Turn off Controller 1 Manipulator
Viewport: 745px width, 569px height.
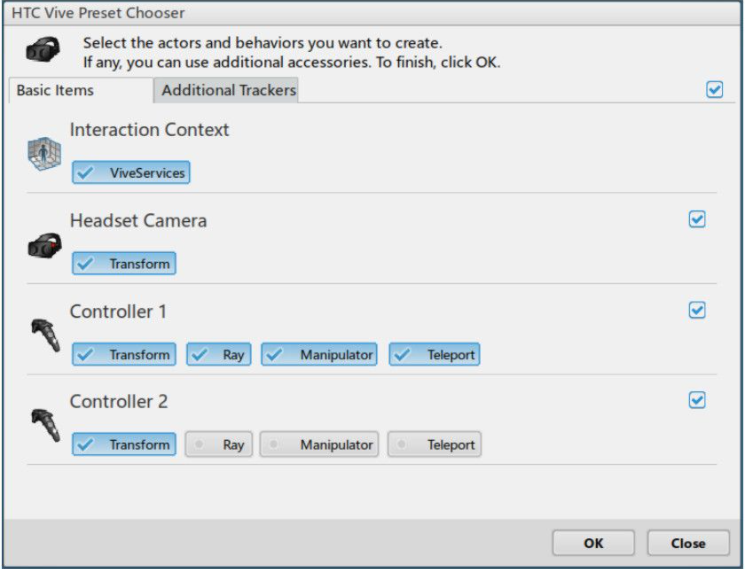(x=319, y=355)
